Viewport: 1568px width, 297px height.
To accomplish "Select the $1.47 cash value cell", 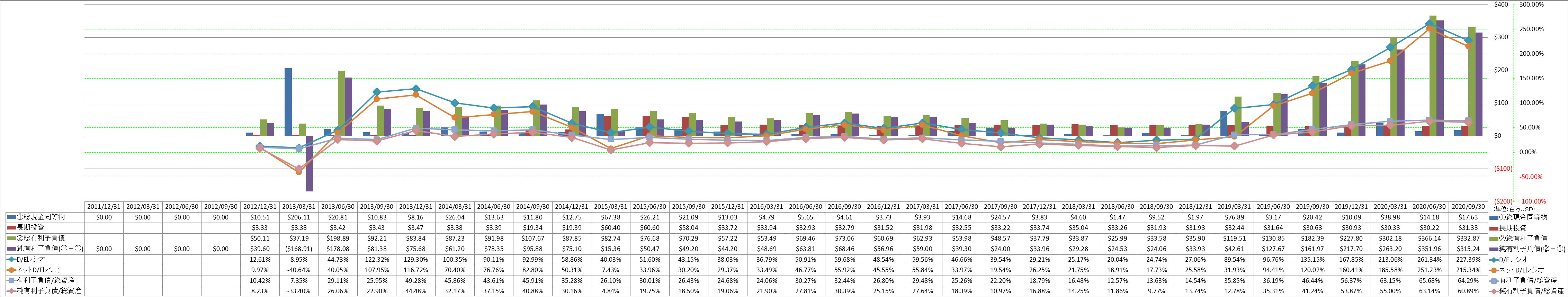I will pyautogui.click(x=1117, y=217).
